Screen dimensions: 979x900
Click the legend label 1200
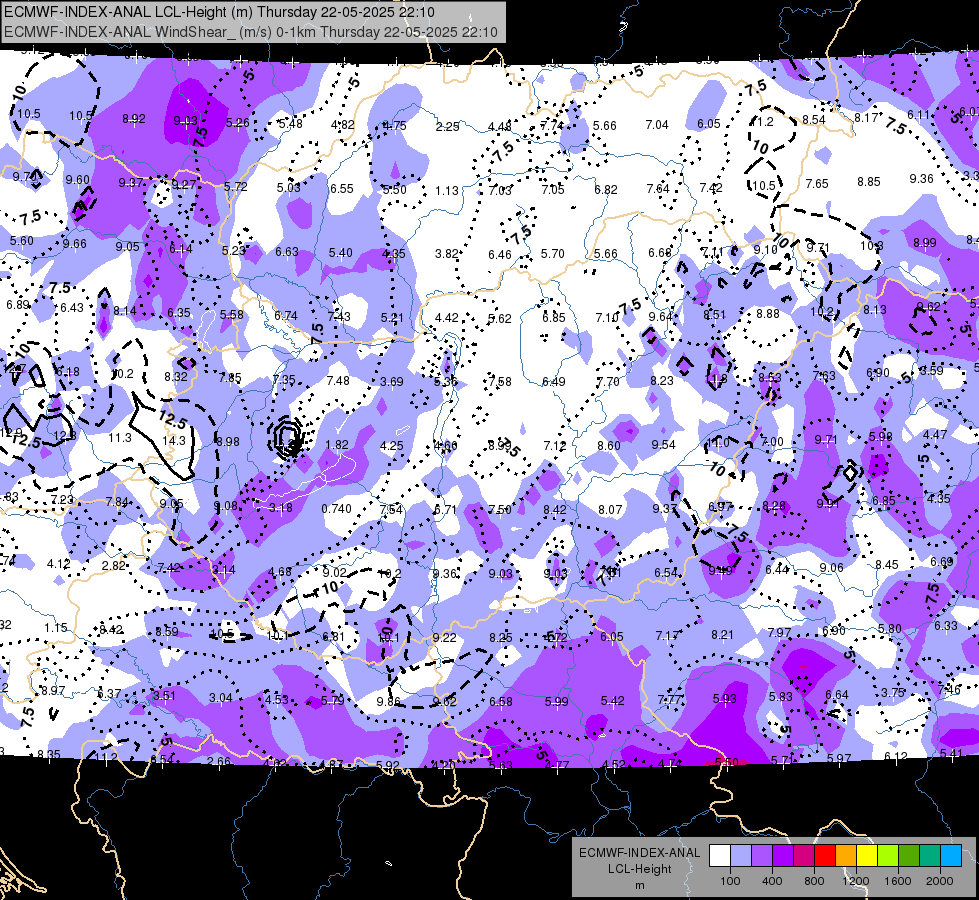tap(855, 881)
